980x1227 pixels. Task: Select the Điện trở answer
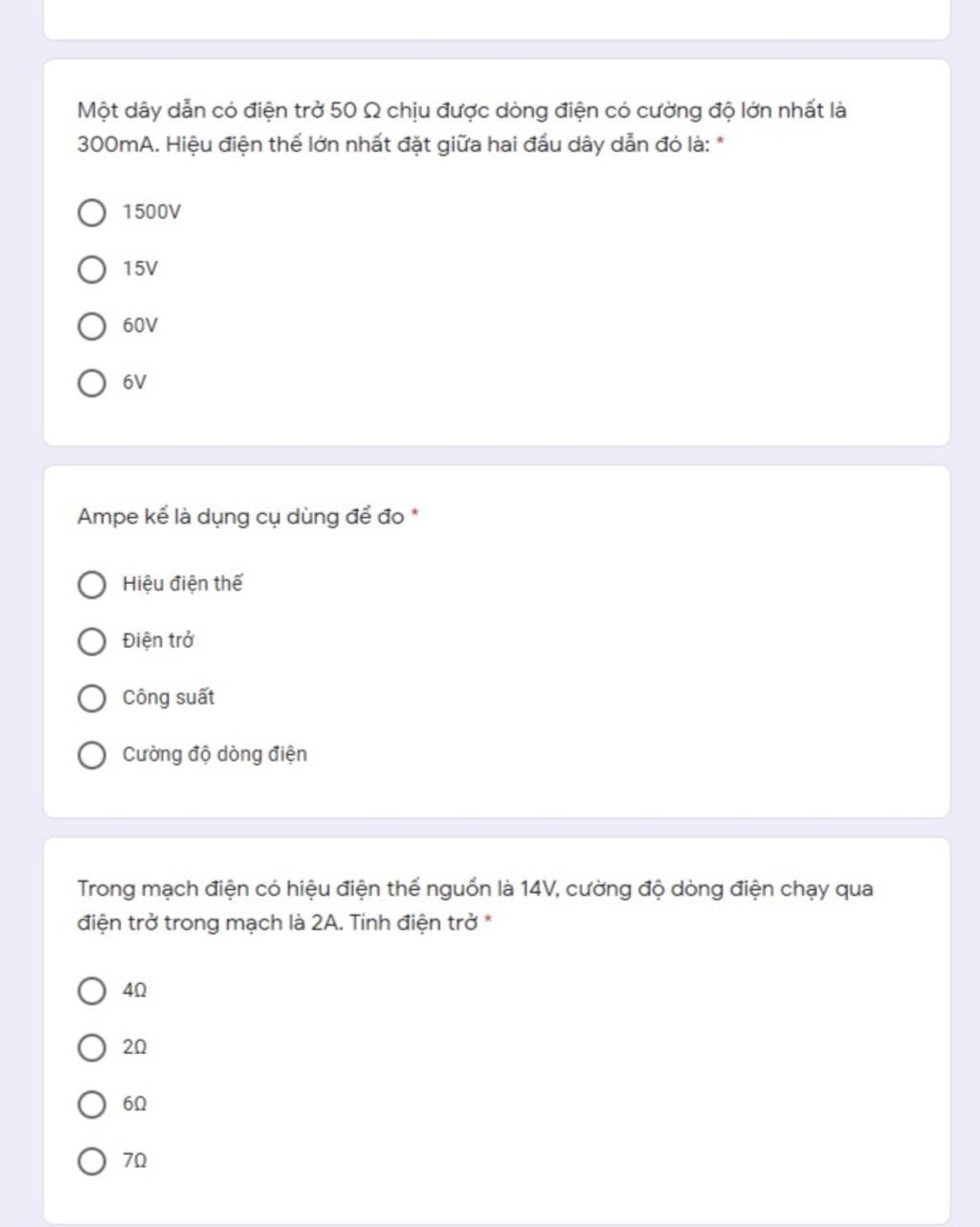click(x=91, y=641)
